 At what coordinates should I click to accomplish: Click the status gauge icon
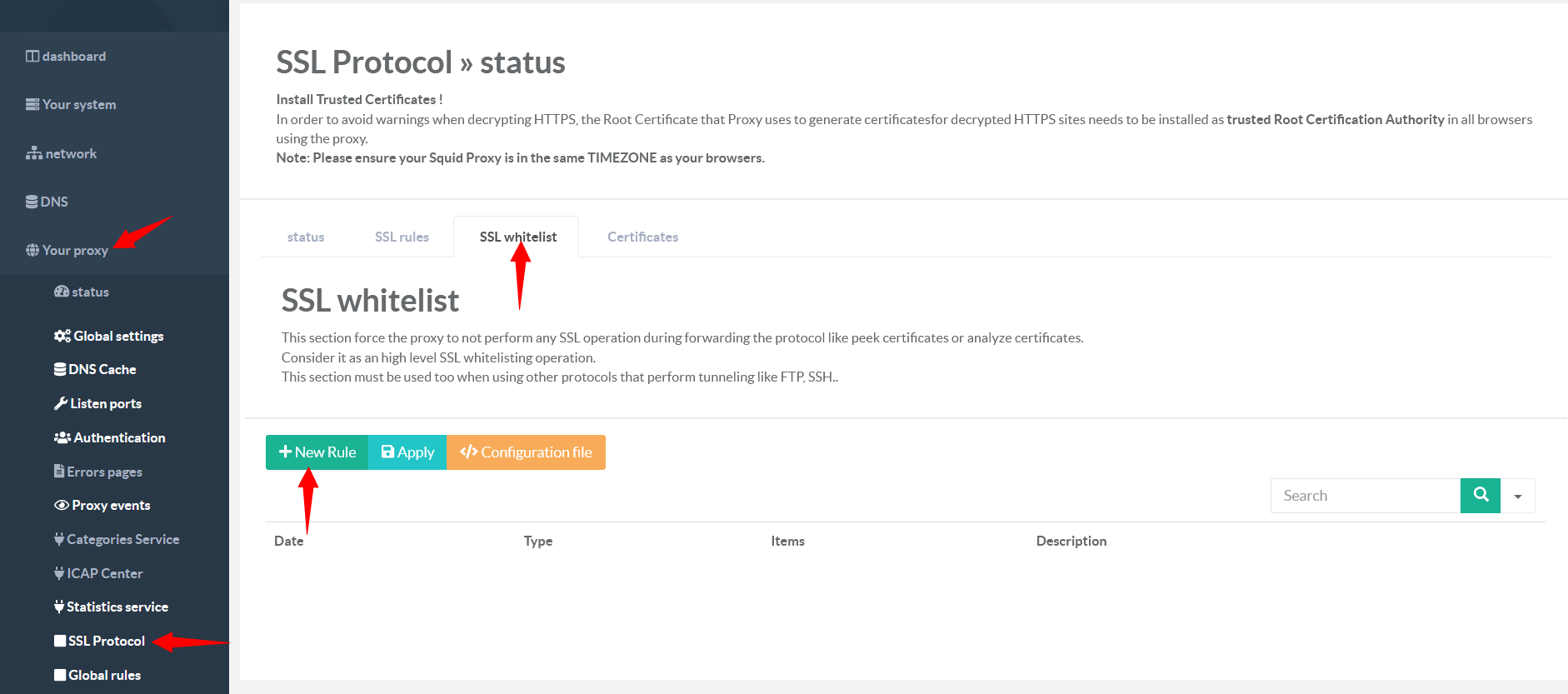(62, 292)
